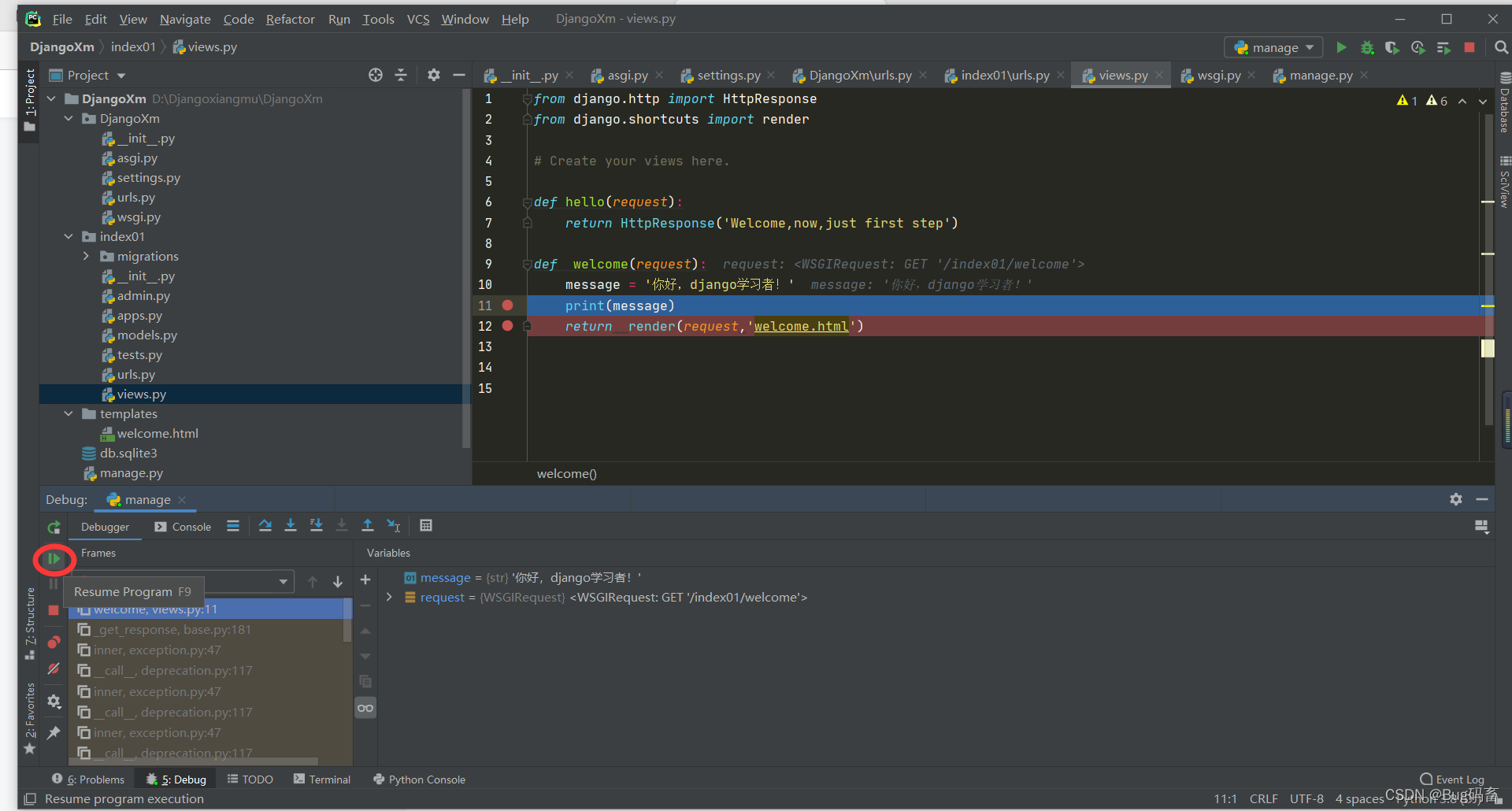Expand the migrations folder

(87, 256)
